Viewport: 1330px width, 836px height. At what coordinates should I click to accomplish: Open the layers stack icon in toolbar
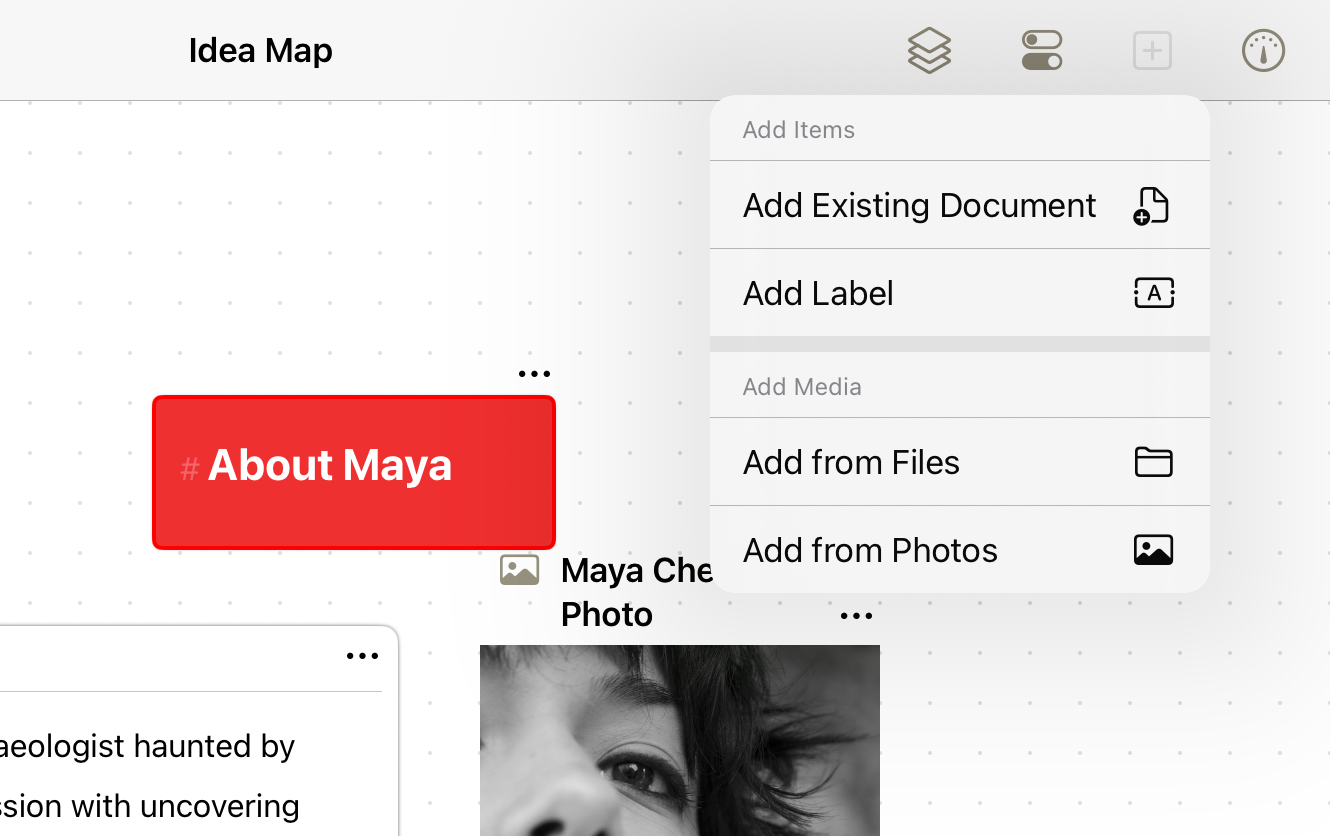coord(929,50)
